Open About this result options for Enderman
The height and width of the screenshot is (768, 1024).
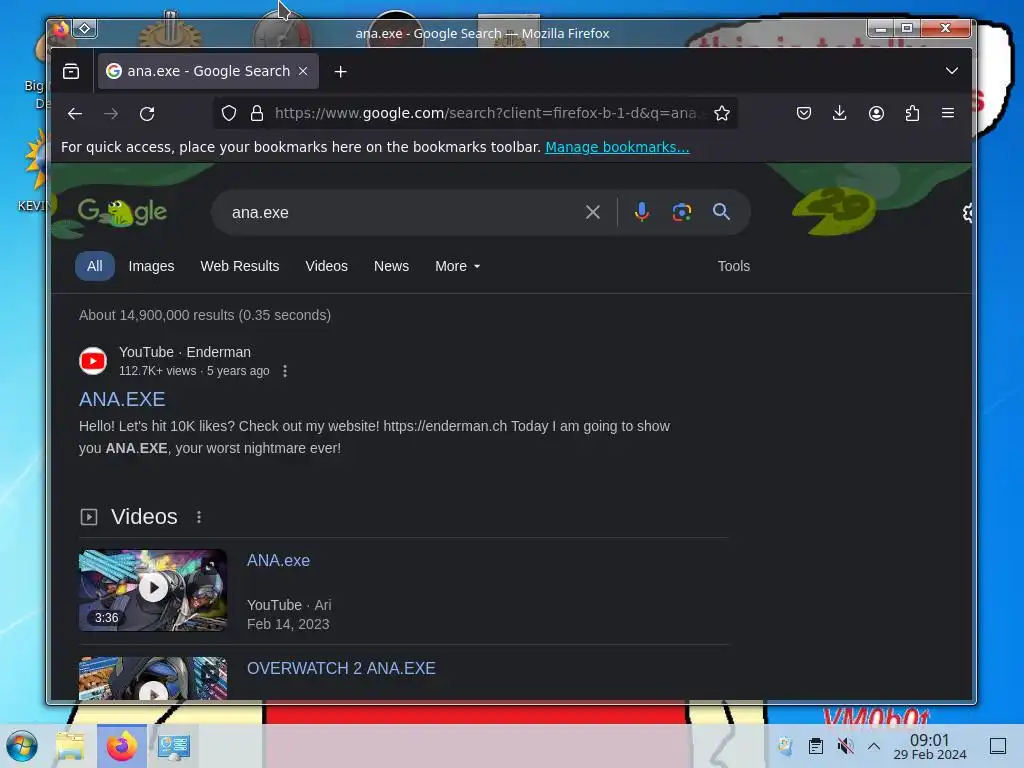pyautogui.click(x=285, y=371)
